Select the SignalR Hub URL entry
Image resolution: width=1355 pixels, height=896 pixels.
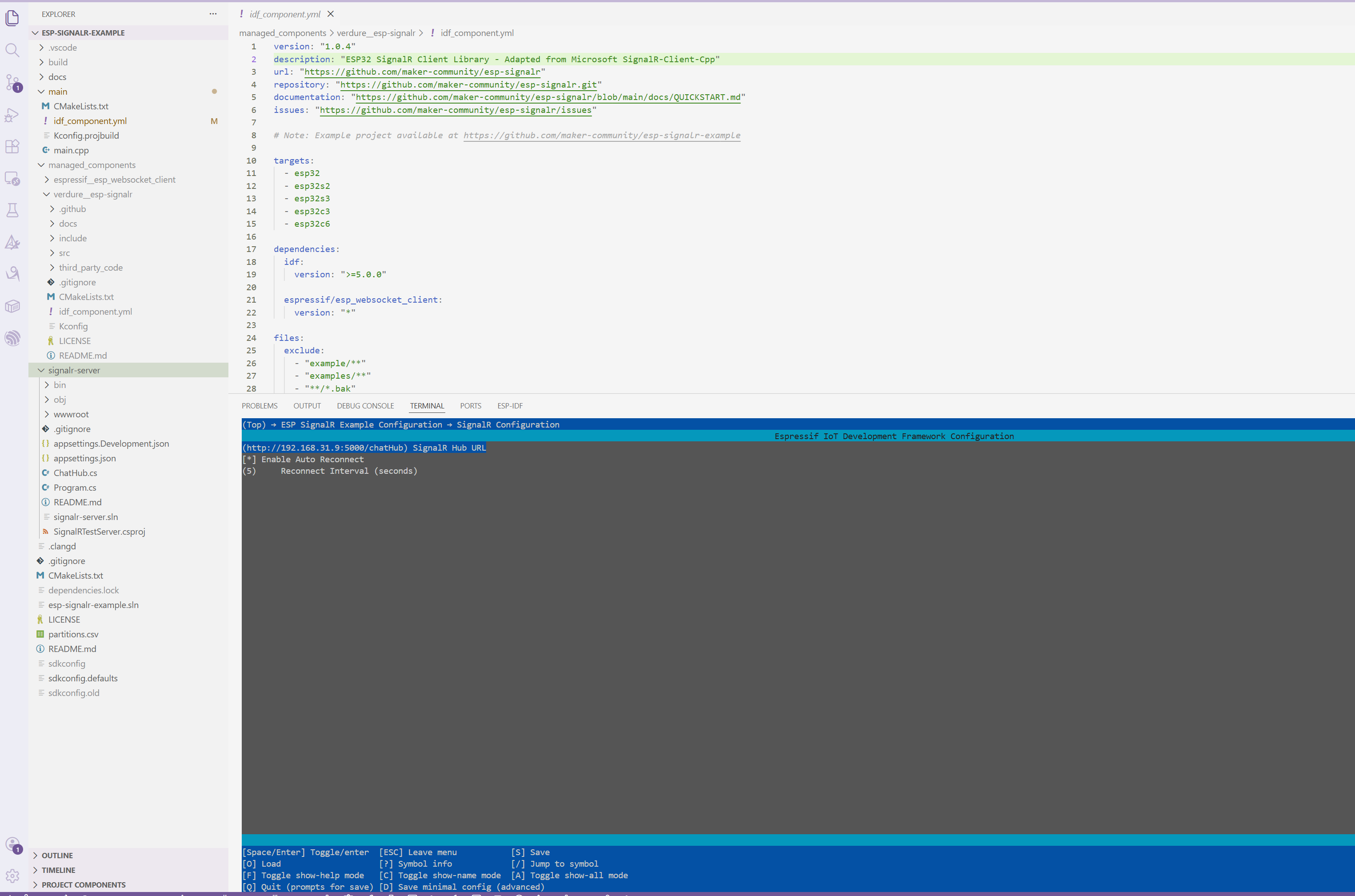click(364, 448)
